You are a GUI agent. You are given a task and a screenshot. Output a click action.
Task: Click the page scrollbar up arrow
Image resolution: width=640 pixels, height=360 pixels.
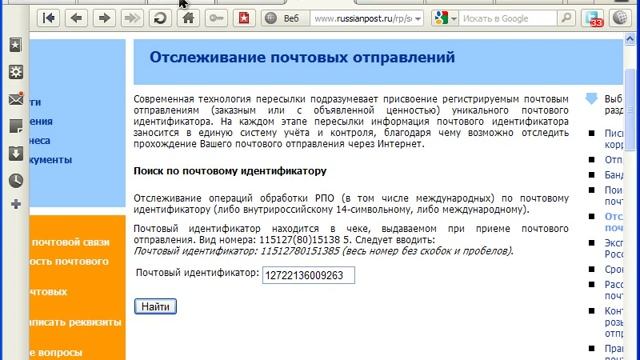click(629, 39)
